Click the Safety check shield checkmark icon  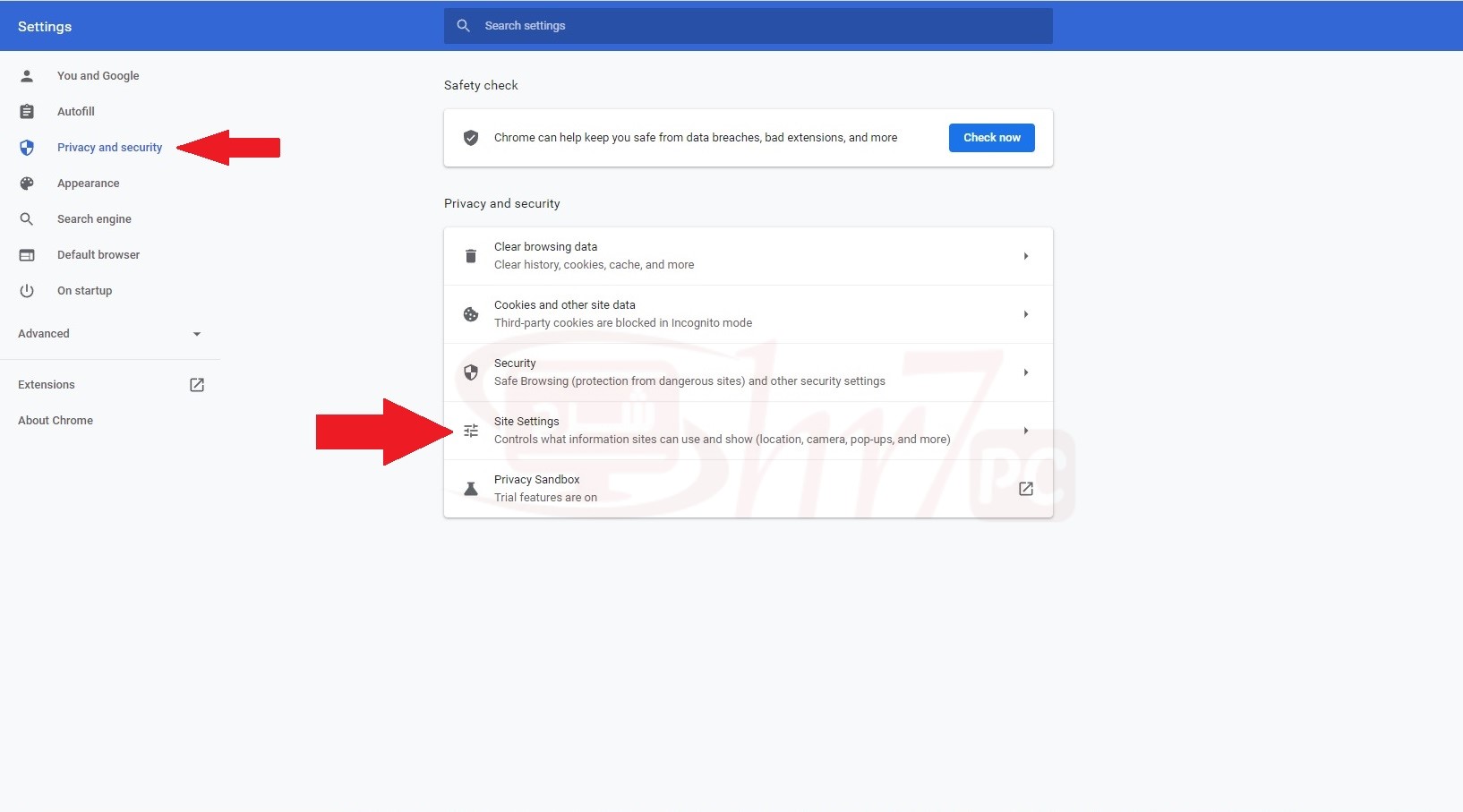(x=470, y=138)
